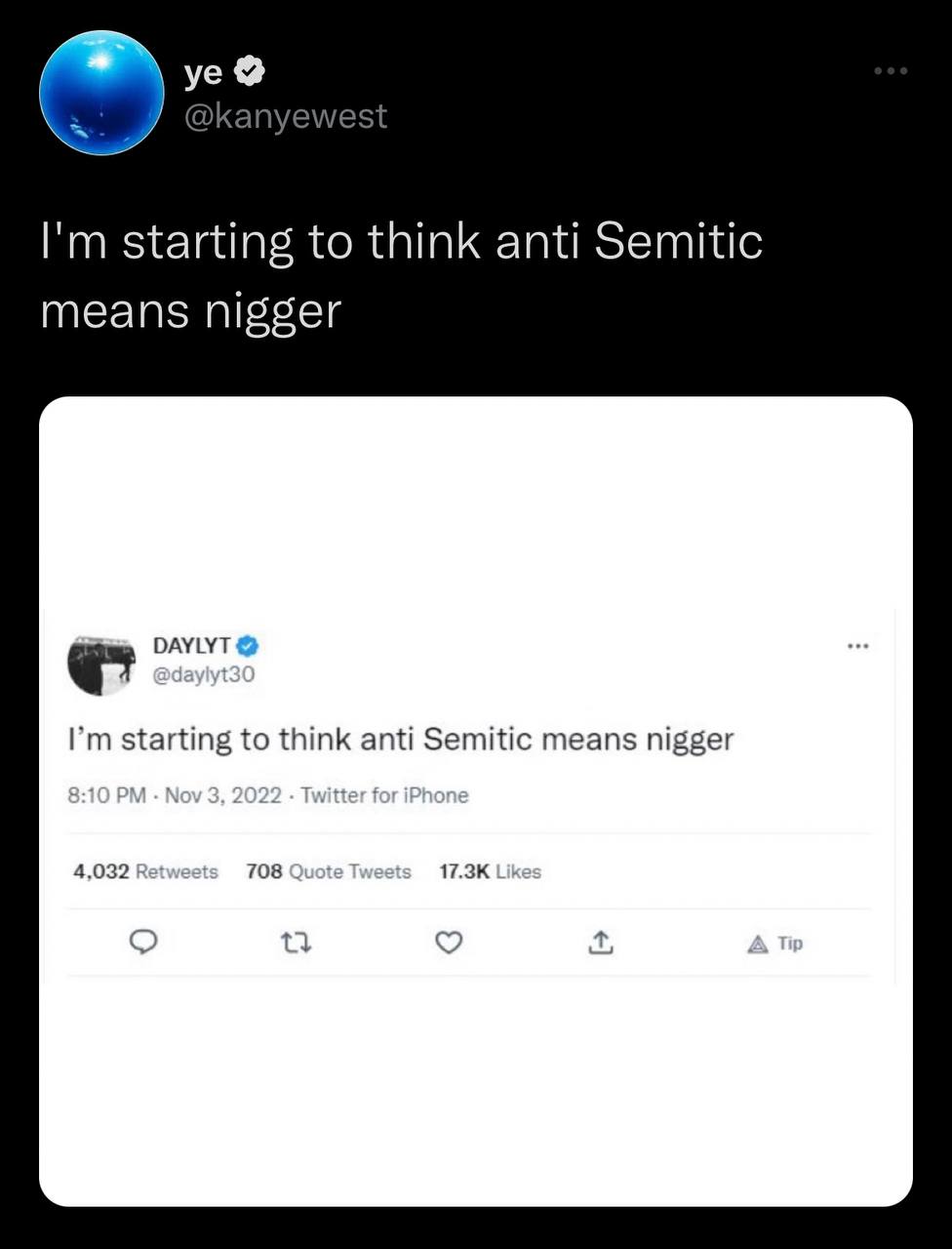Click the 8:10 PM timestamp
This screenshot has height=1249, width=952.
click(106, 795)
